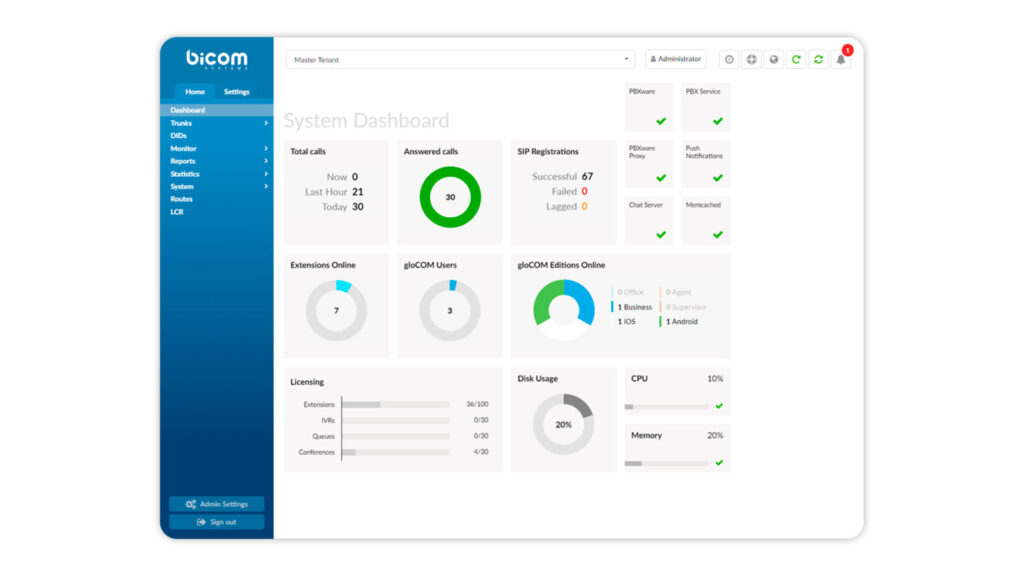Click the Extensions licensing usage bar
The width and height of the screenshot is (1024, 576).
396,405
